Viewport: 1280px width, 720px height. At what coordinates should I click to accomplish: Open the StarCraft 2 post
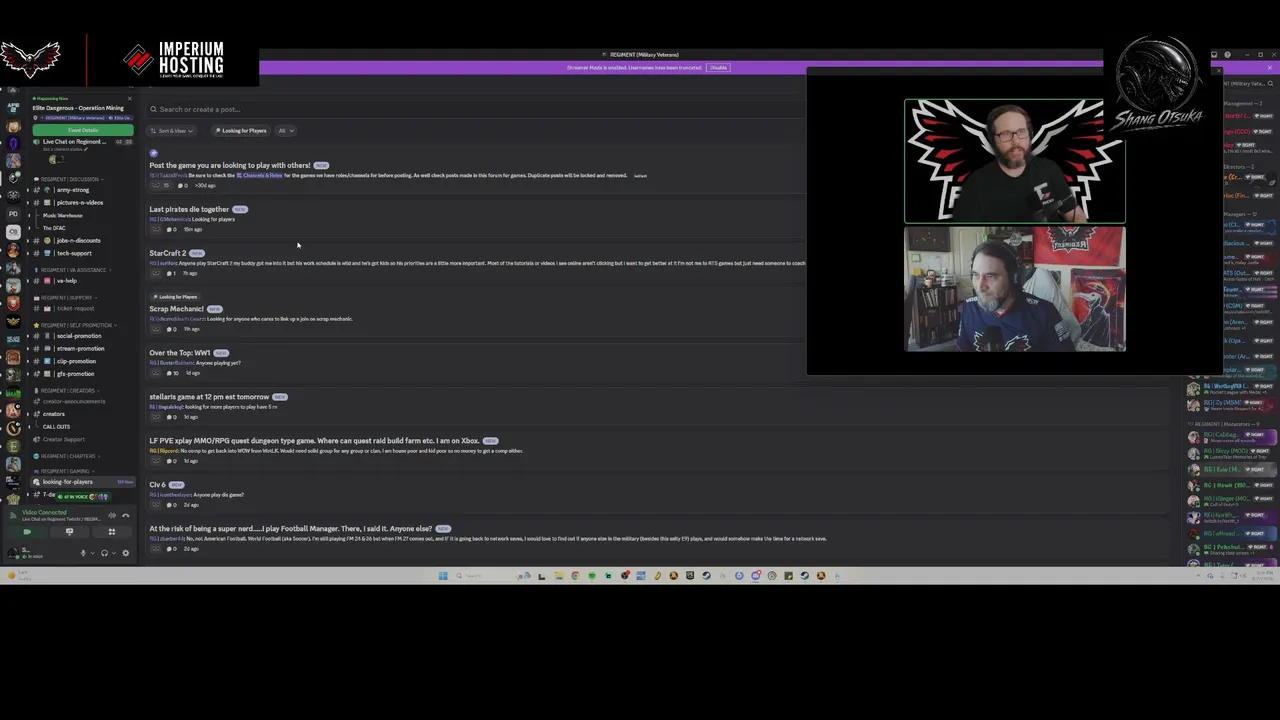coord(167,253)
